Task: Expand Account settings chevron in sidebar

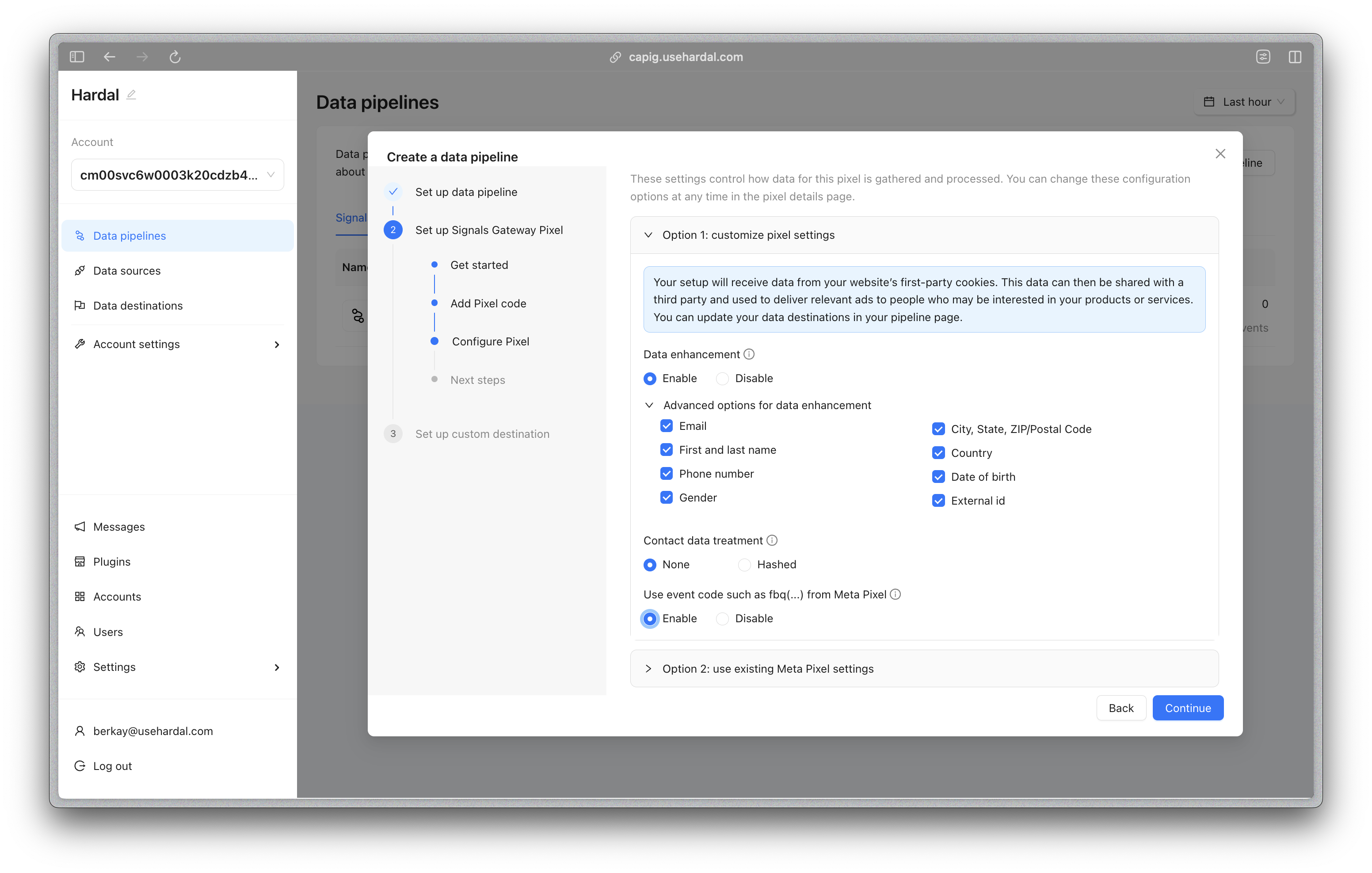Action: coord(277,345)
